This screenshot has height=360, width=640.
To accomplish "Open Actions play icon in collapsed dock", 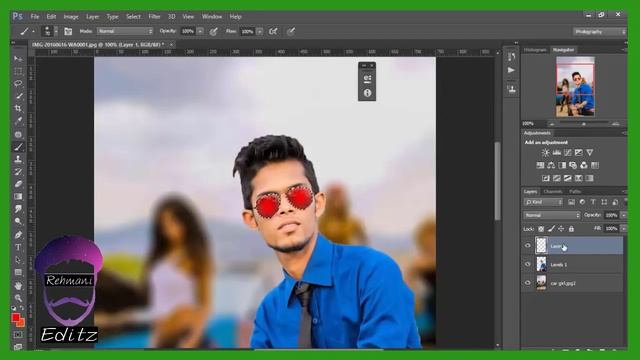I will point(511,70).
